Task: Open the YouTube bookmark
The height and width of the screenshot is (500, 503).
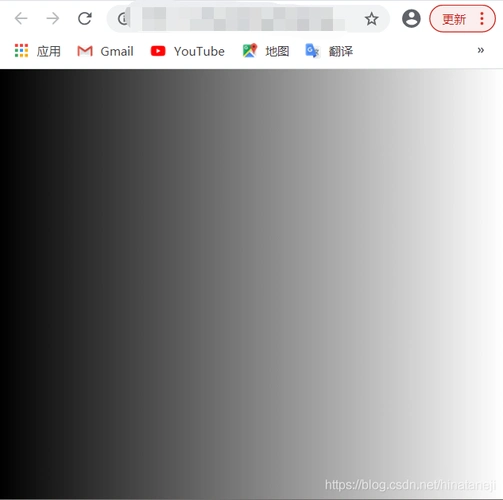Action: (188, 51)
